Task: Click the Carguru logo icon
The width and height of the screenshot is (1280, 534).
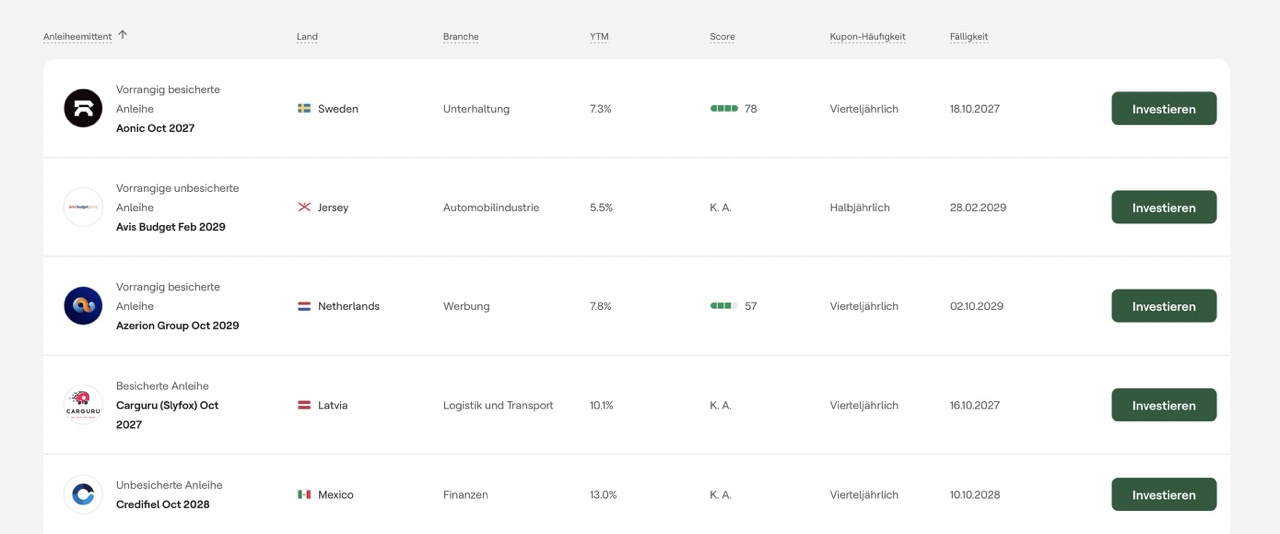Action: click(83, 405)
